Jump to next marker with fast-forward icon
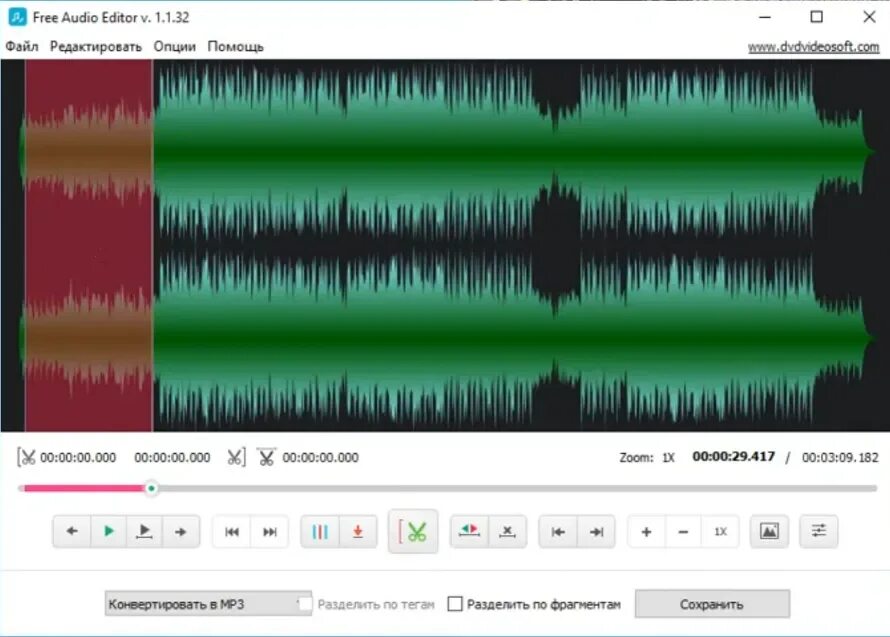 pyautogui.click(x=270, y=531)
